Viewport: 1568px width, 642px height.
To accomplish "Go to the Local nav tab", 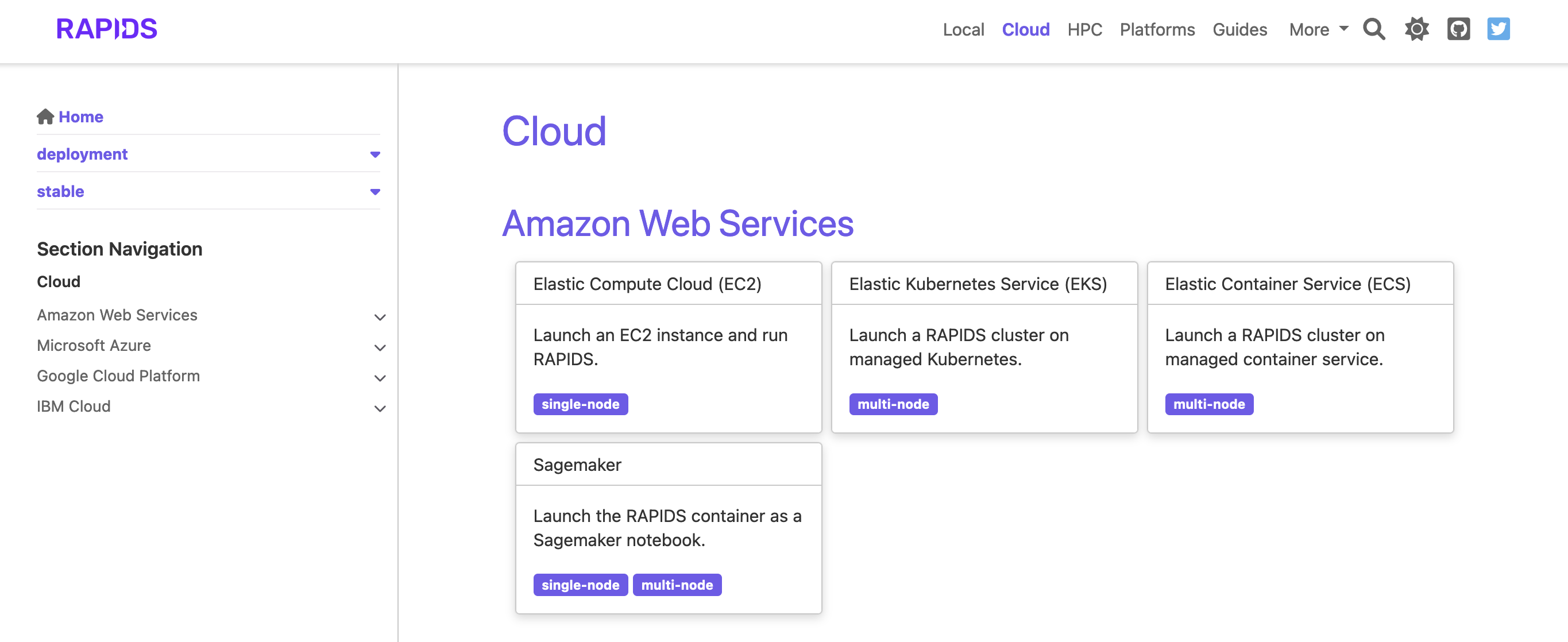I will [x=963, y=29].
